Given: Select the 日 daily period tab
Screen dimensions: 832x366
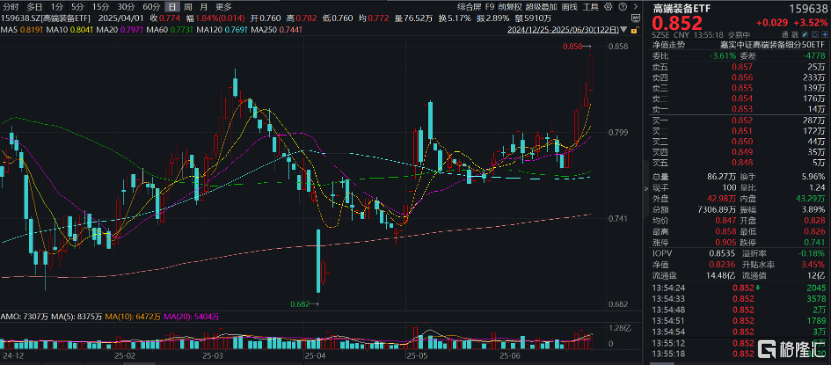Looking at the screenshot, I should [171, 7].
